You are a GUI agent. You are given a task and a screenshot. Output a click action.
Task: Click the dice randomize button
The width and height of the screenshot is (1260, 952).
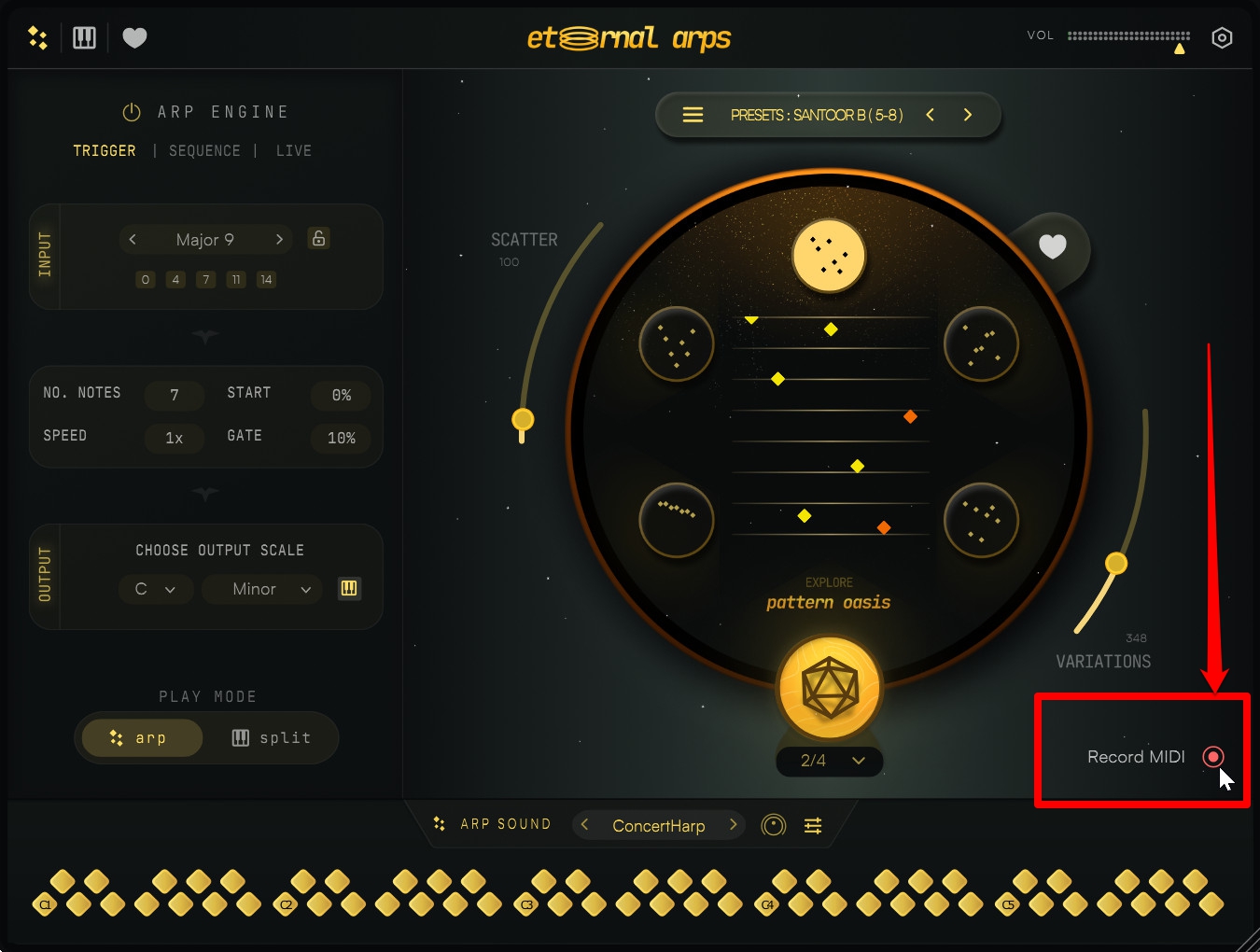tap(829, 689)
